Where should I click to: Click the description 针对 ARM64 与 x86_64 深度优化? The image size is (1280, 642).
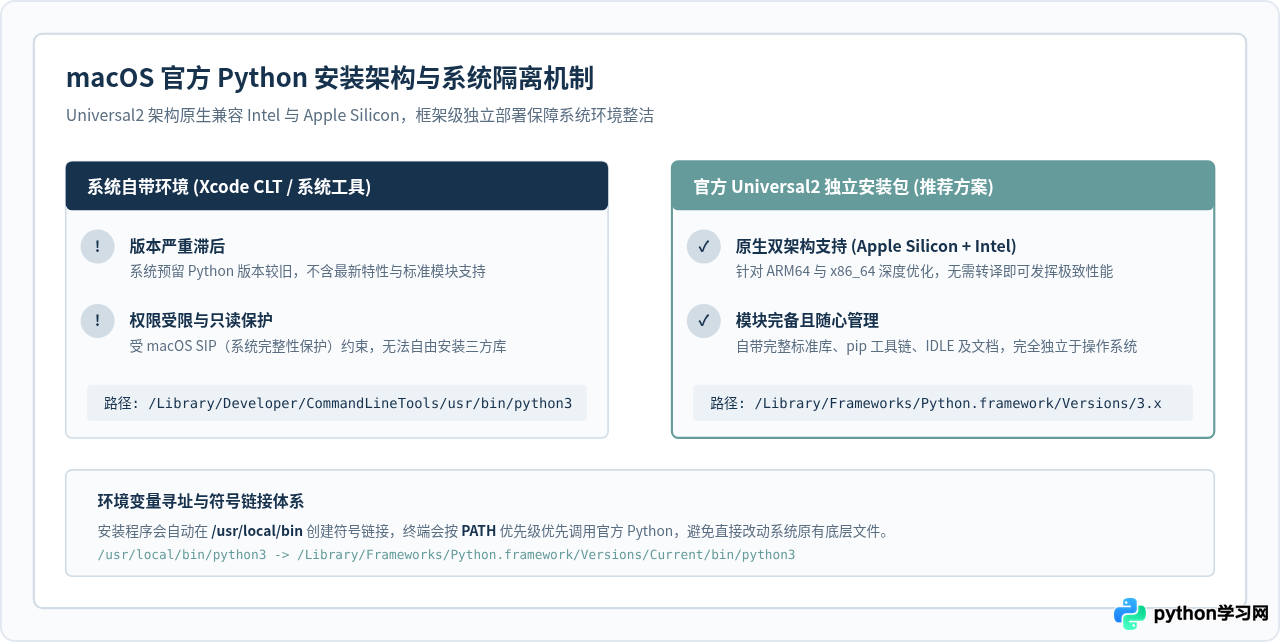[924, 272]
